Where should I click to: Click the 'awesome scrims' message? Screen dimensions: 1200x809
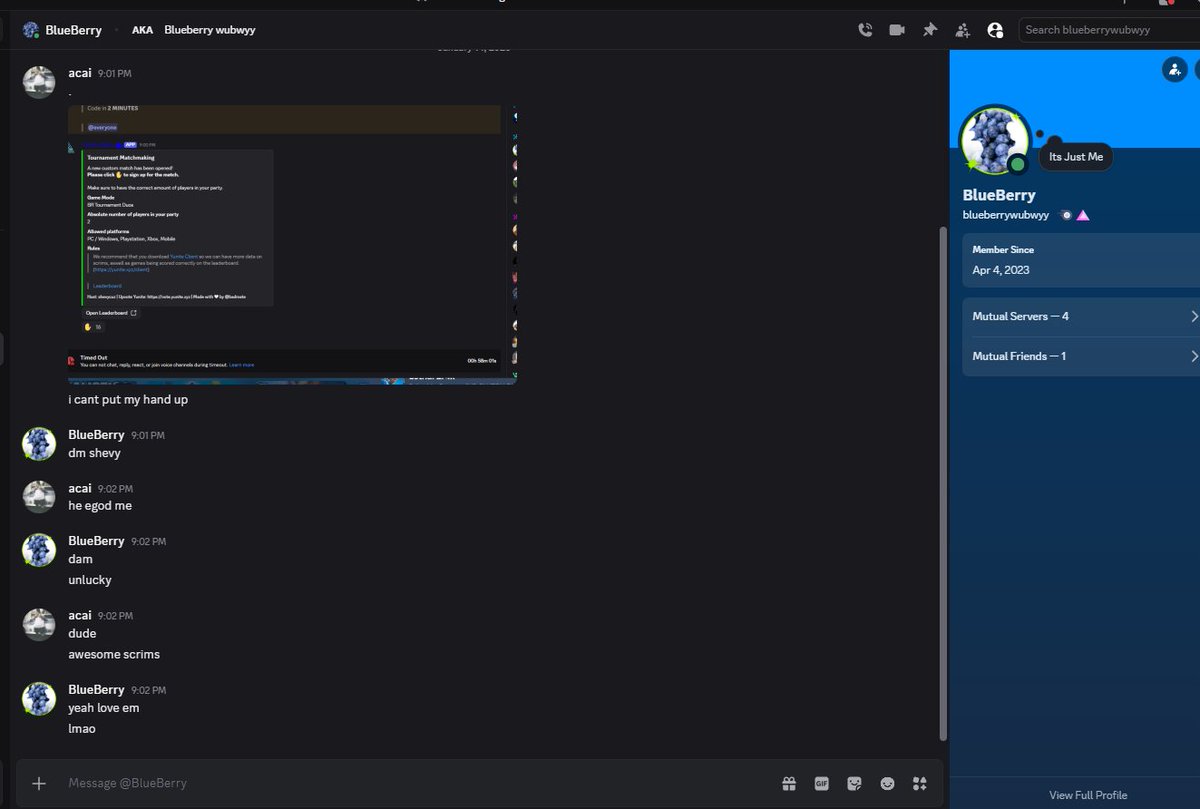pos(114,654)
